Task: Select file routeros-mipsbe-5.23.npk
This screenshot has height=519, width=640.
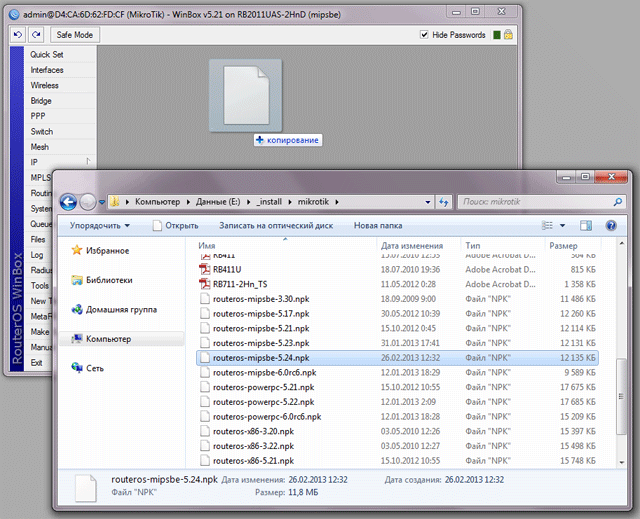Action: click(x=261, y=343)
